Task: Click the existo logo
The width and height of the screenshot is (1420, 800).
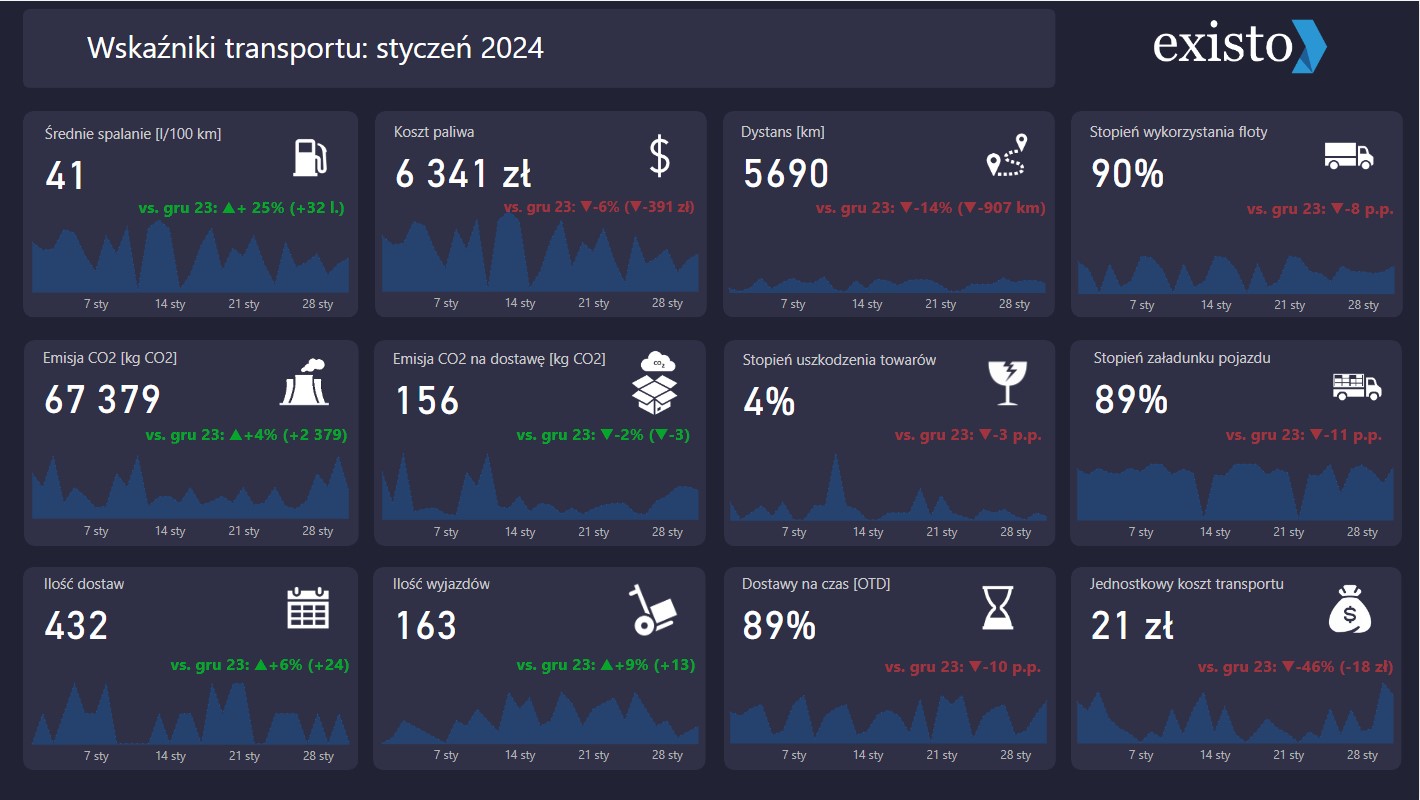Action: click(1239, 46)
